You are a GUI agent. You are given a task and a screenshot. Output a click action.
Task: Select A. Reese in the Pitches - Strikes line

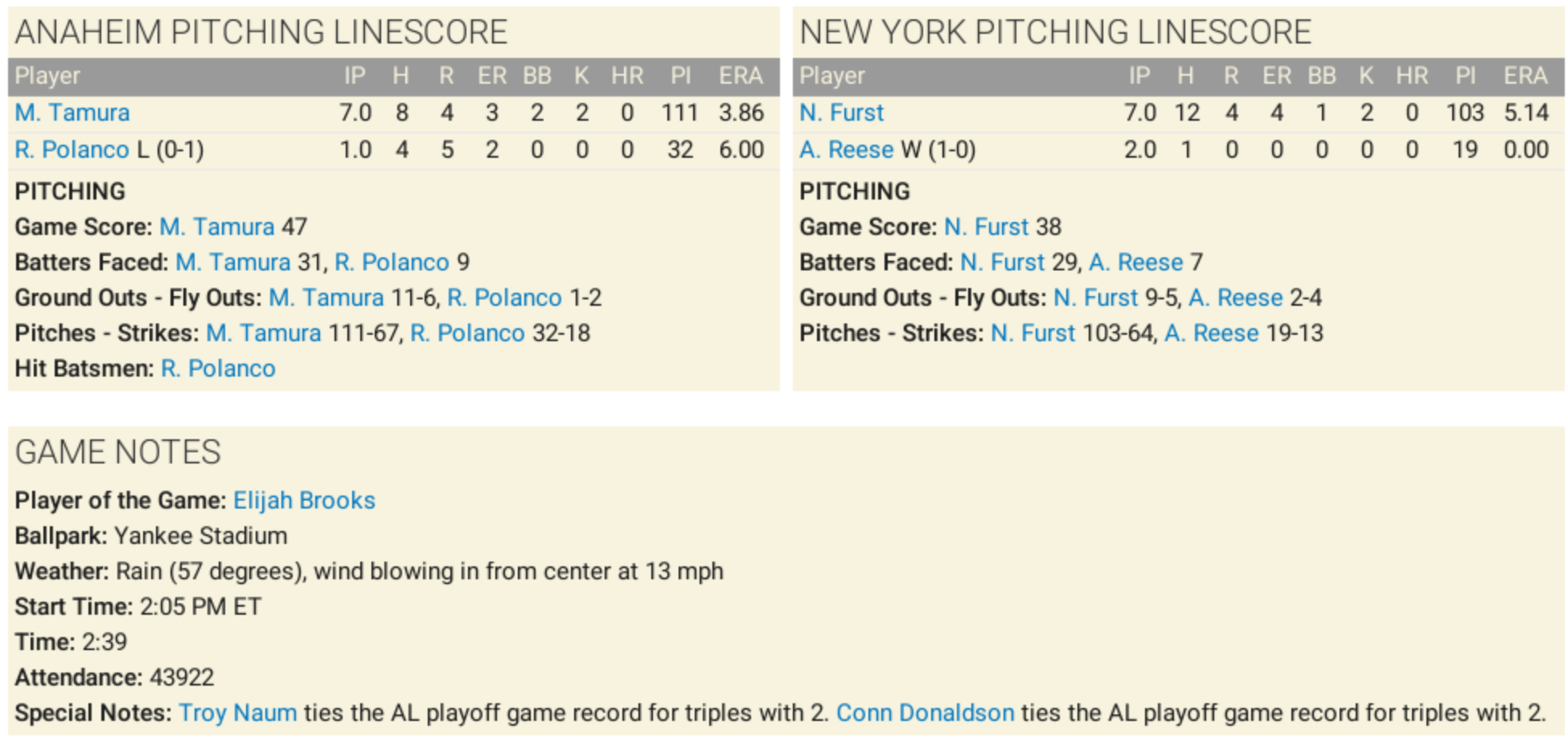tap(1211, 333)
